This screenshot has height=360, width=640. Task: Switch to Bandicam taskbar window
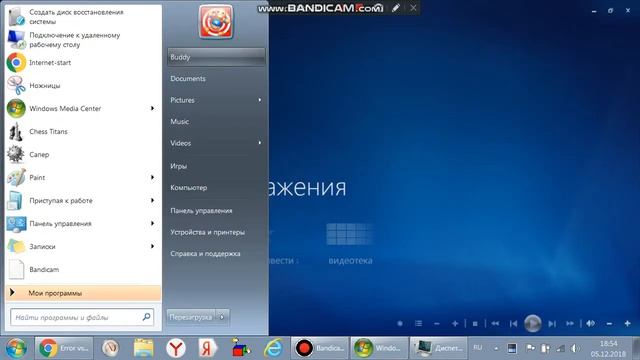point(320,348)
